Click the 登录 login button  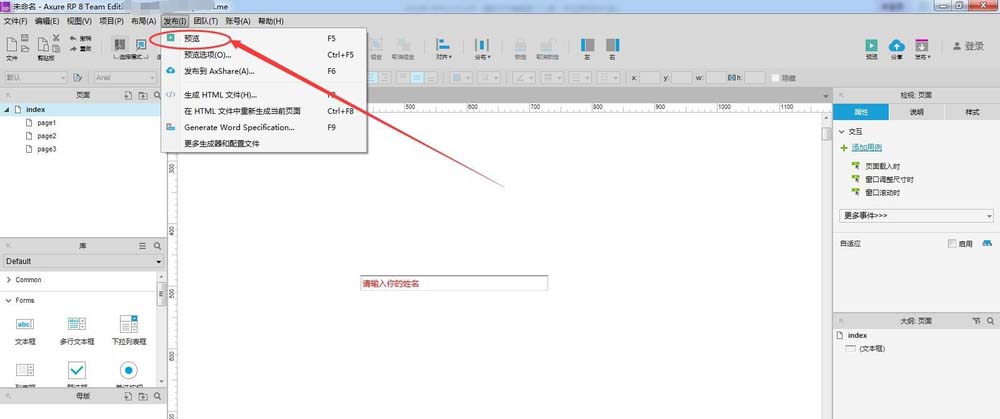[968, 46]
